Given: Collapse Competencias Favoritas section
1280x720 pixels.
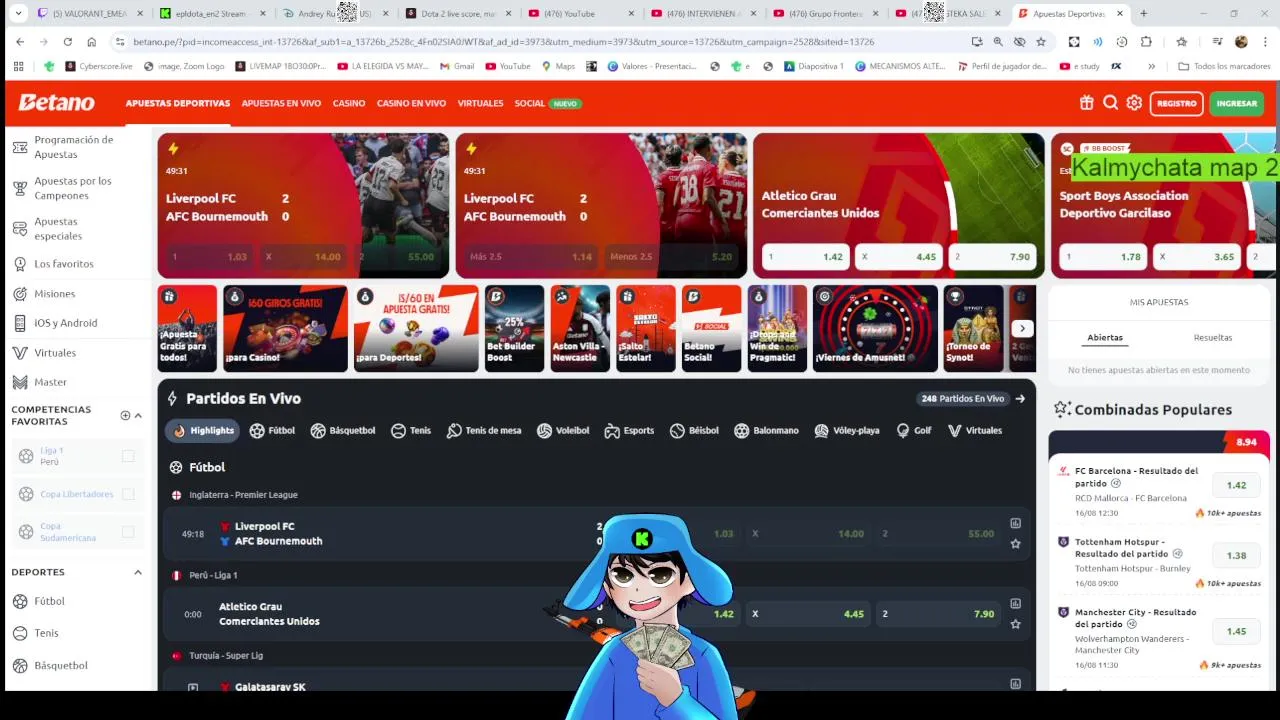Looking at the screenshot, I should [138, 415].
